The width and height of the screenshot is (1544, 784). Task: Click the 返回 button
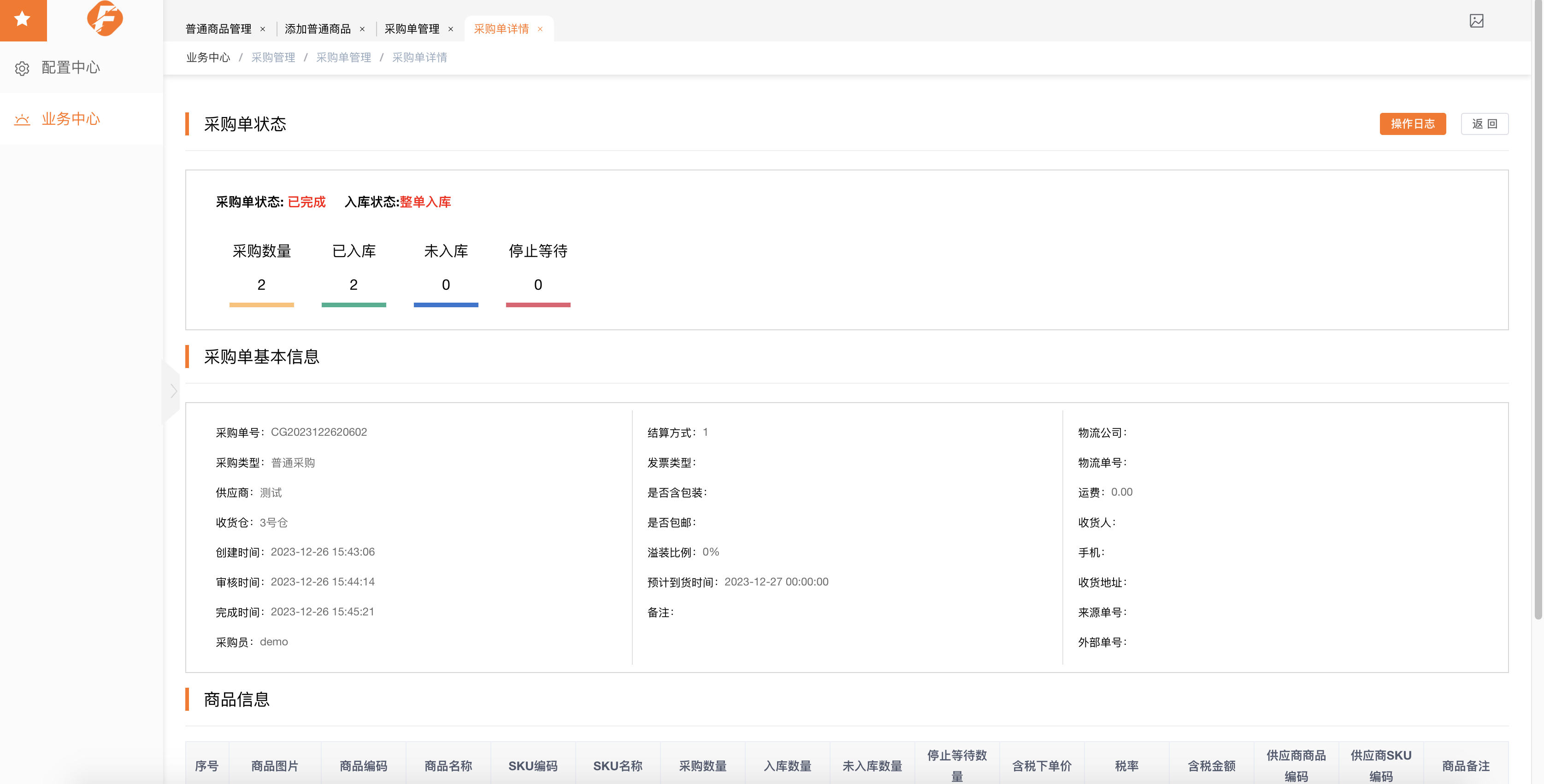pyautogui.click(x=1485, y=124)
